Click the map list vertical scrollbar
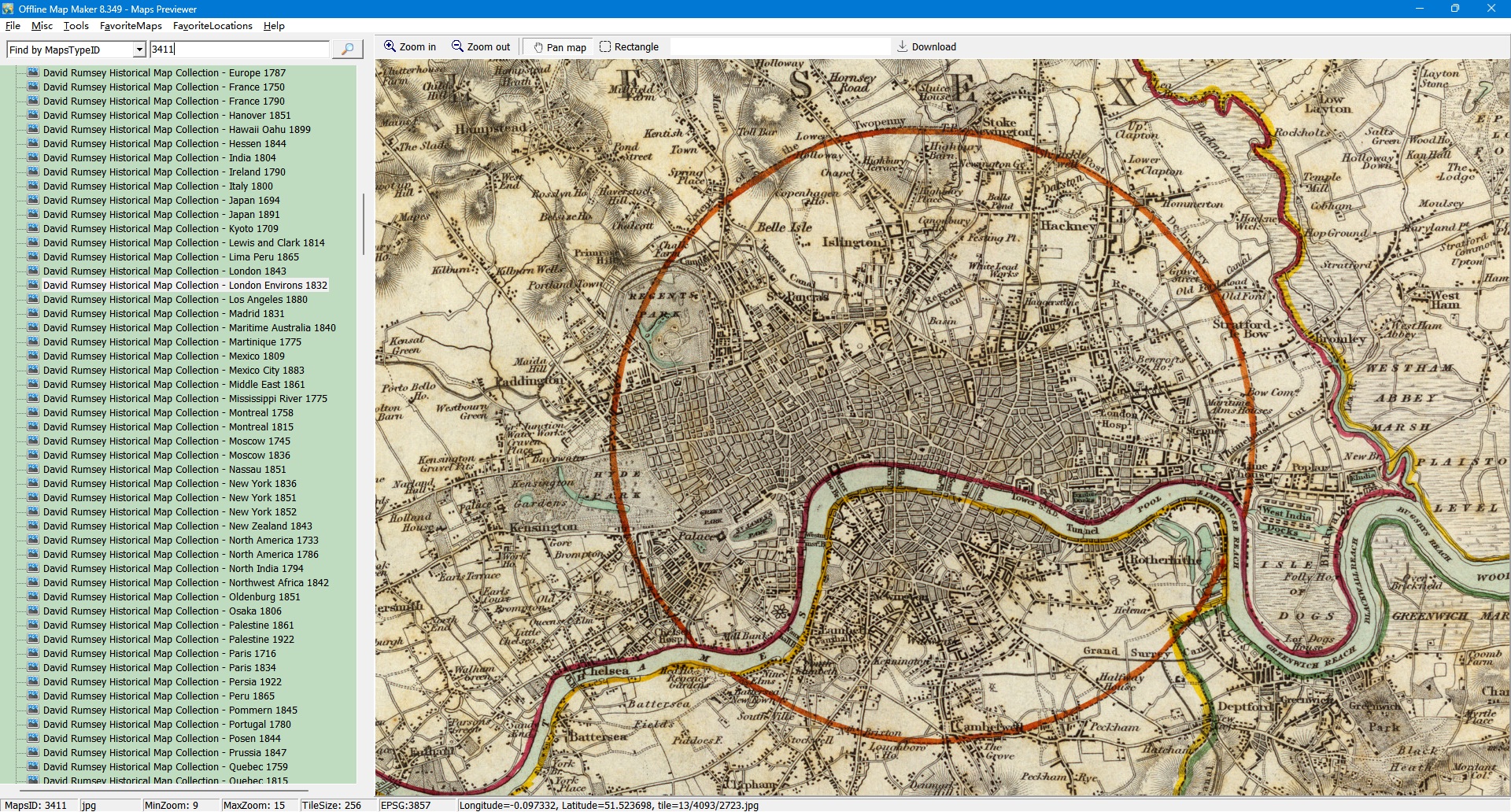 click(363, 224)
